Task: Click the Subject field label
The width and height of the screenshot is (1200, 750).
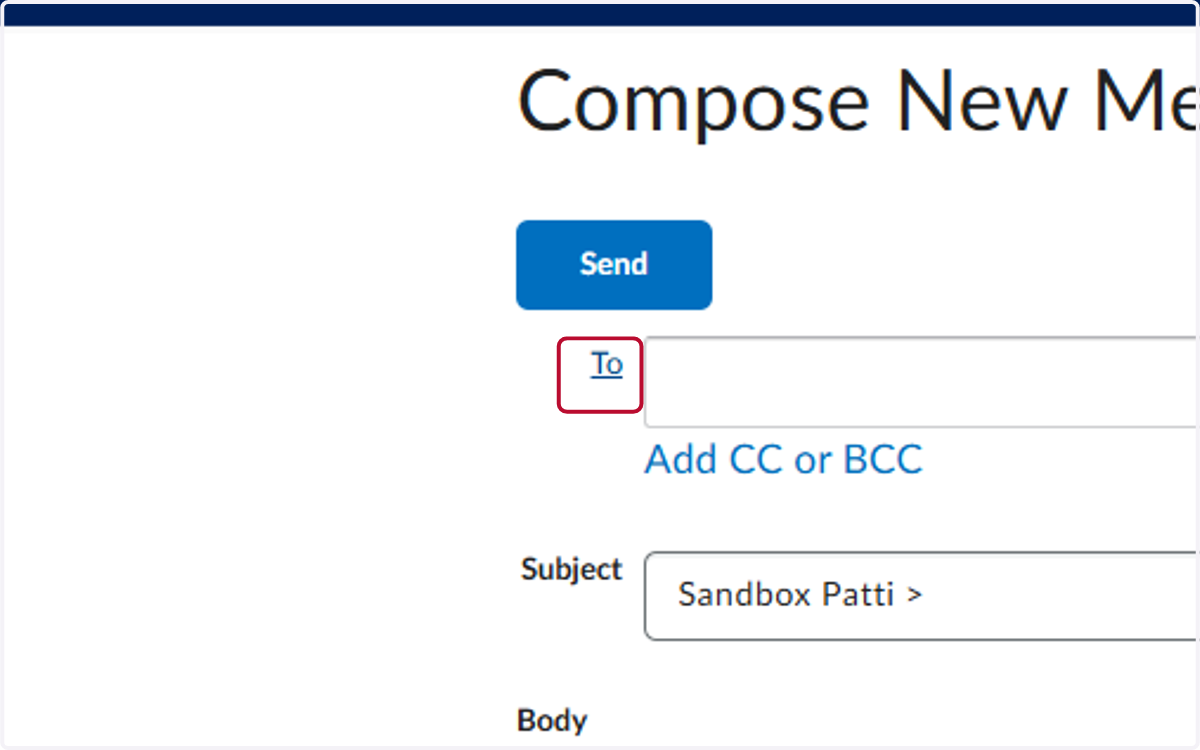Action: pyautogui.click(x=571, y=570)
